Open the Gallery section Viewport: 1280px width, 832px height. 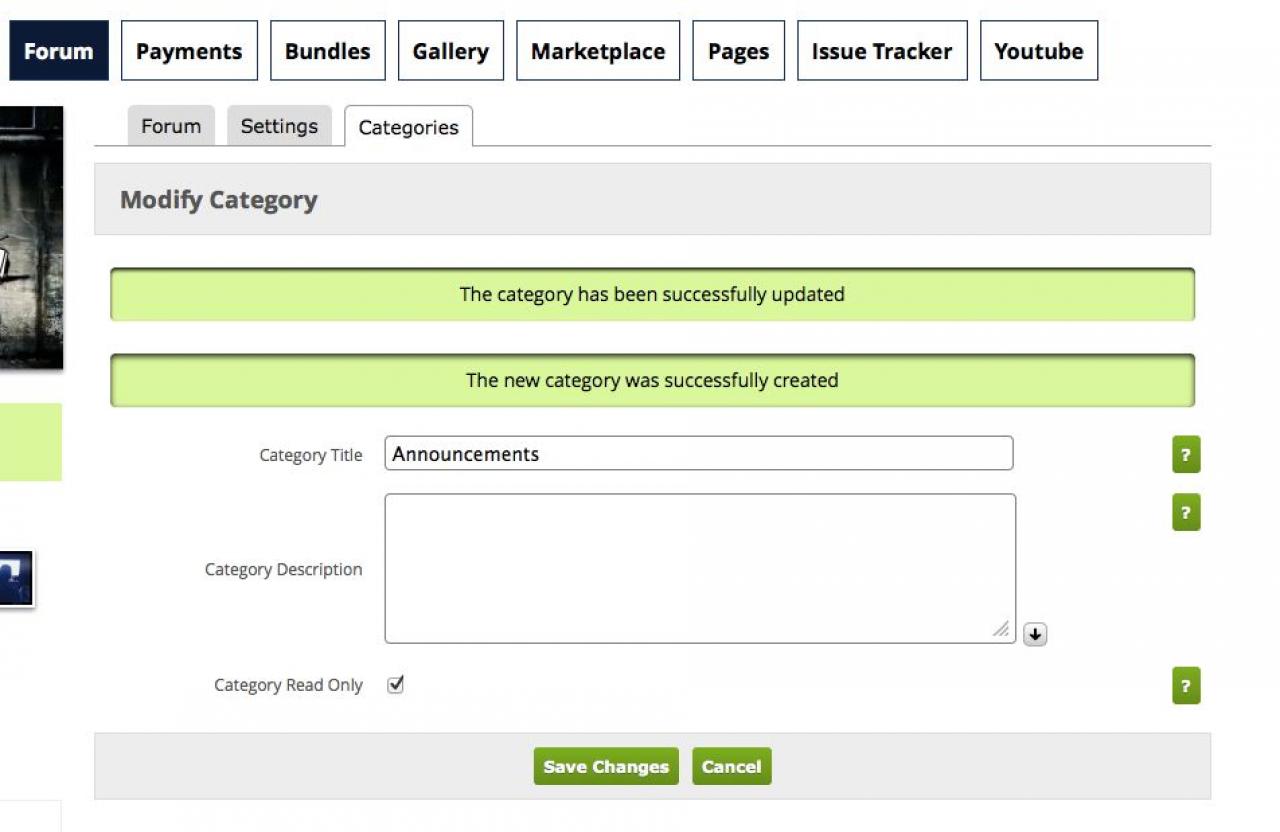450,51
